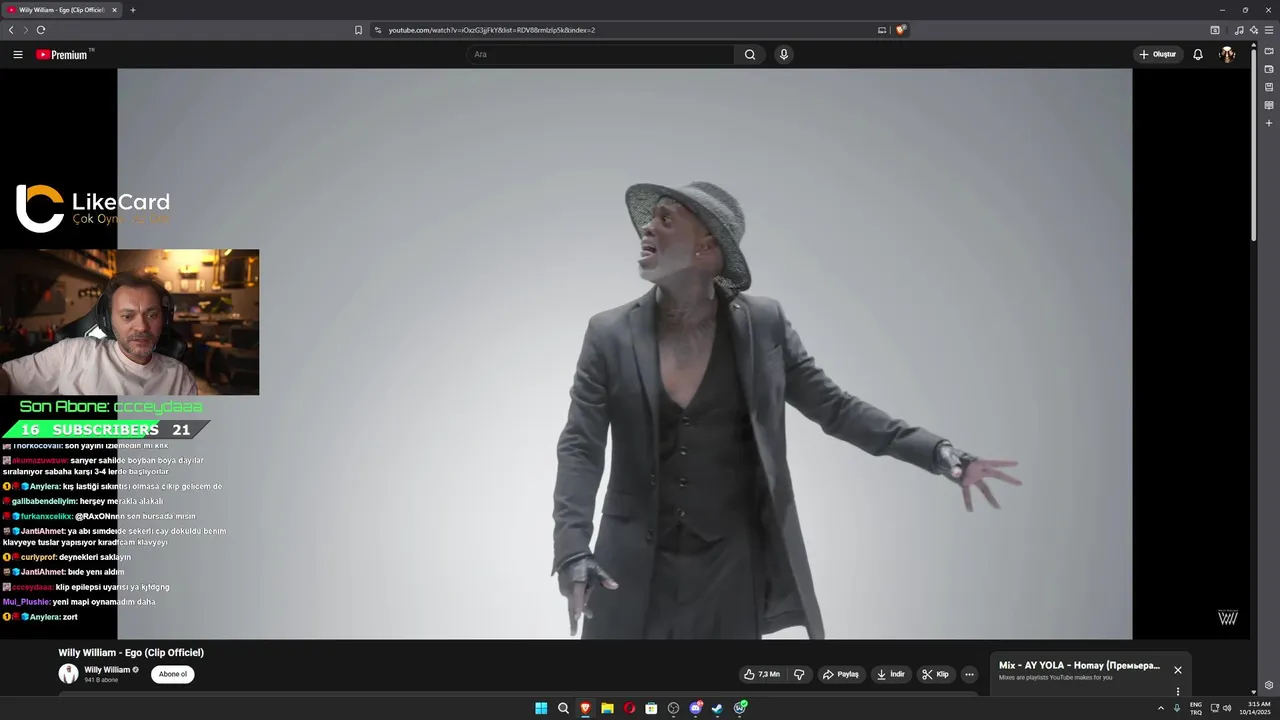Screen dimensions: 1280x720
Task: Open sidebar settings gear at bottom right
Action: point(1269,685)
